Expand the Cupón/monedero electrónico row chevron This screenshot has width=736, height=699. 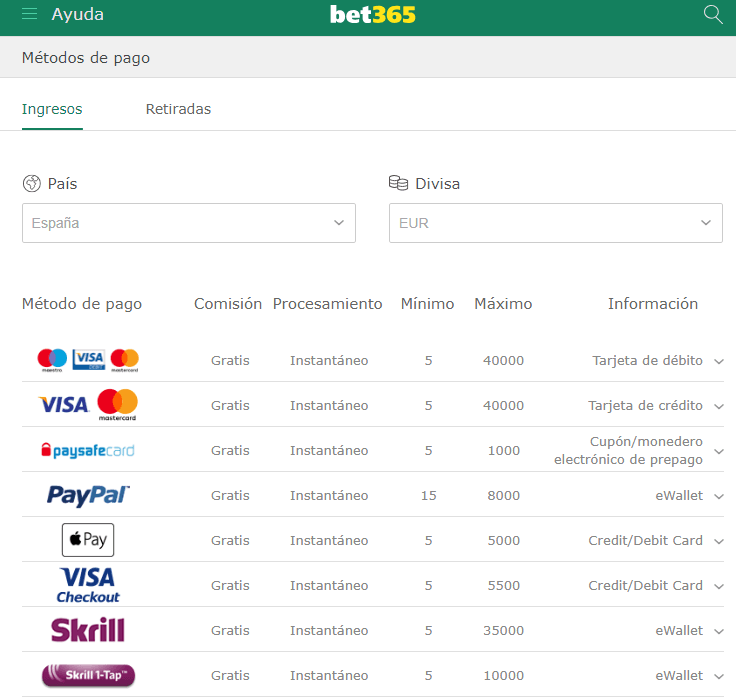click(x=719, y=451)
